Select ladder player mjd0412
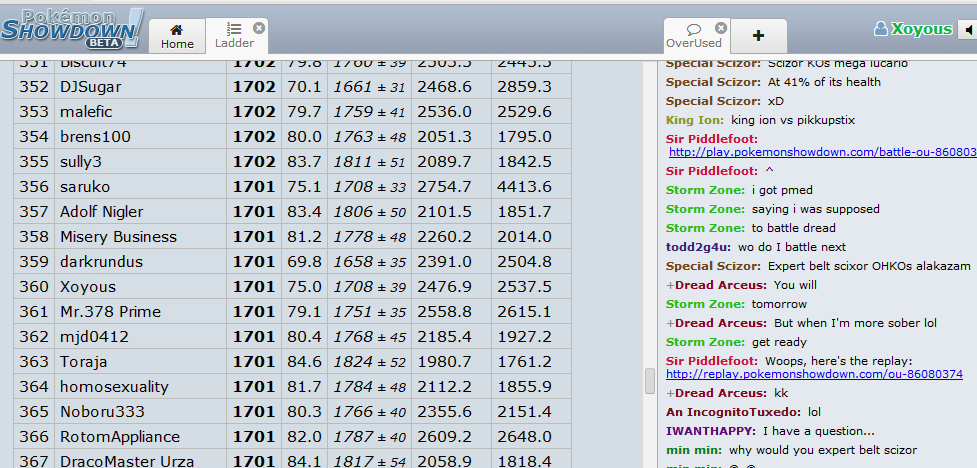This screenshot has height=468, width=977. [x=94, y=337]
